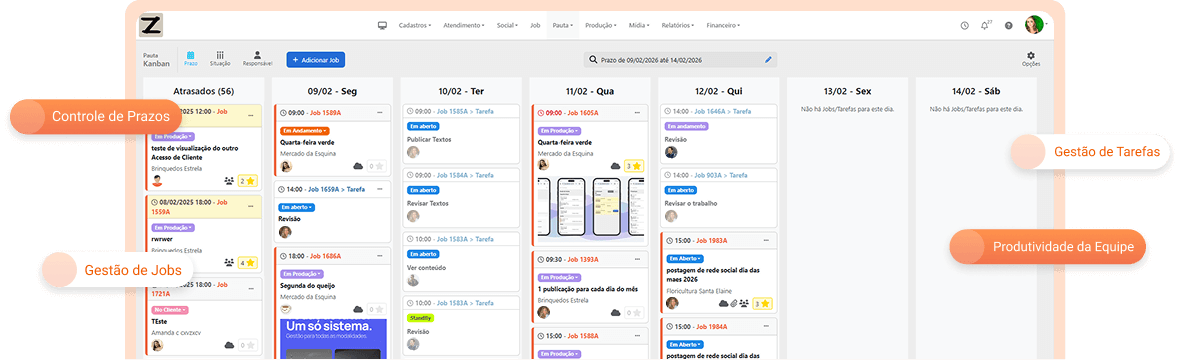Change Em Produção status on Job 1605A
The image size is (1180, 360).
click(559, 130)
